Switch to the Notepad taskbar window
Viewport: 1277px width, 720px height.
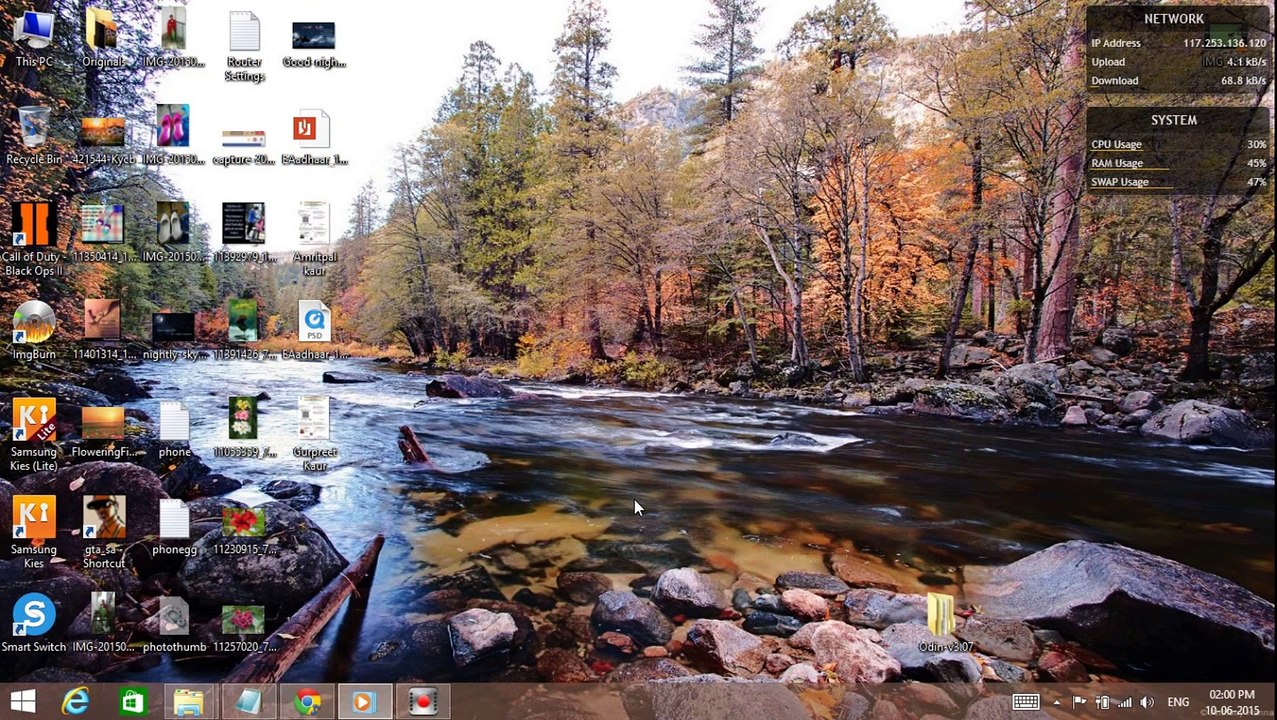pos(247,702)
